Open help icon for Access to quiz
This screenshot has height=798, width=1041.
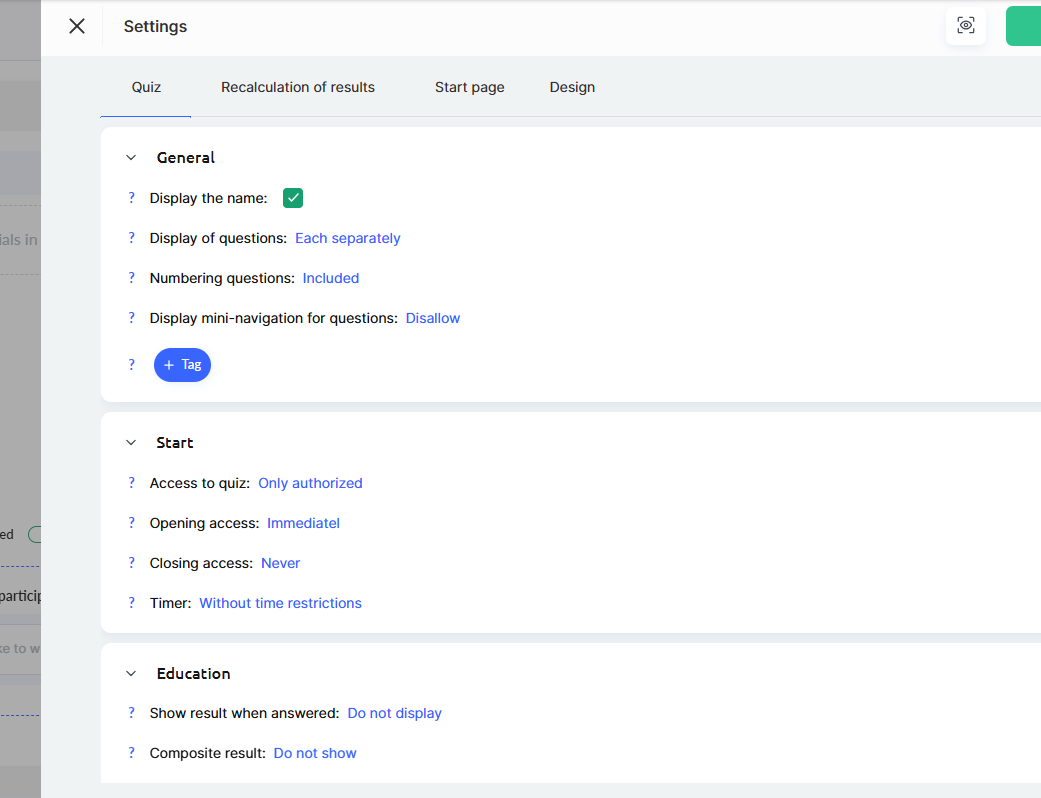point(131,483)
